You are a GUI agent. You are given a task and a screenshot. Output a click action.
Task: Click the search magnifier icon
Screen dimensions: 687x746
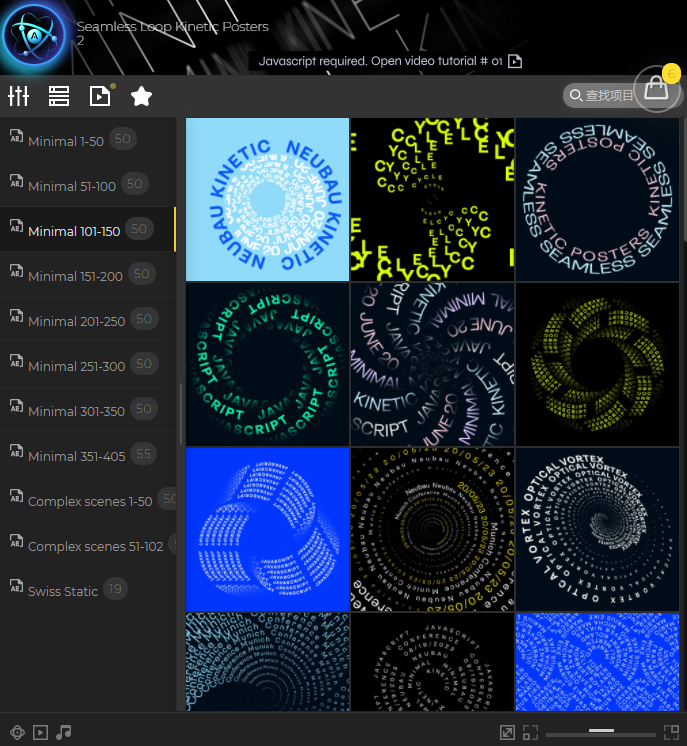[576, 96]
